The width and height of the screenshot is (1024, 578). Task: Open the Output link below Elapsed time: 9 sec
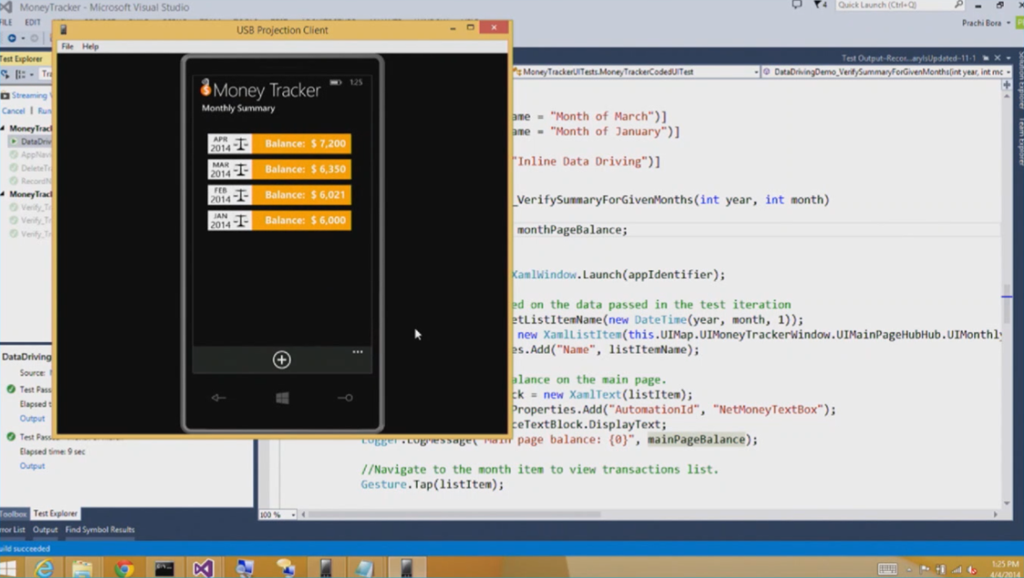(32, 466)
